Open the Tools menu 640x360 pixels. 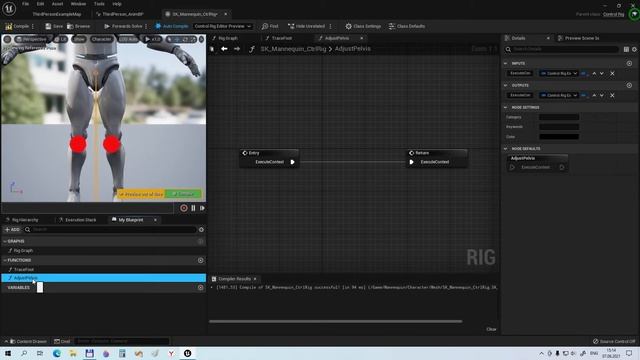click(99, 4)
